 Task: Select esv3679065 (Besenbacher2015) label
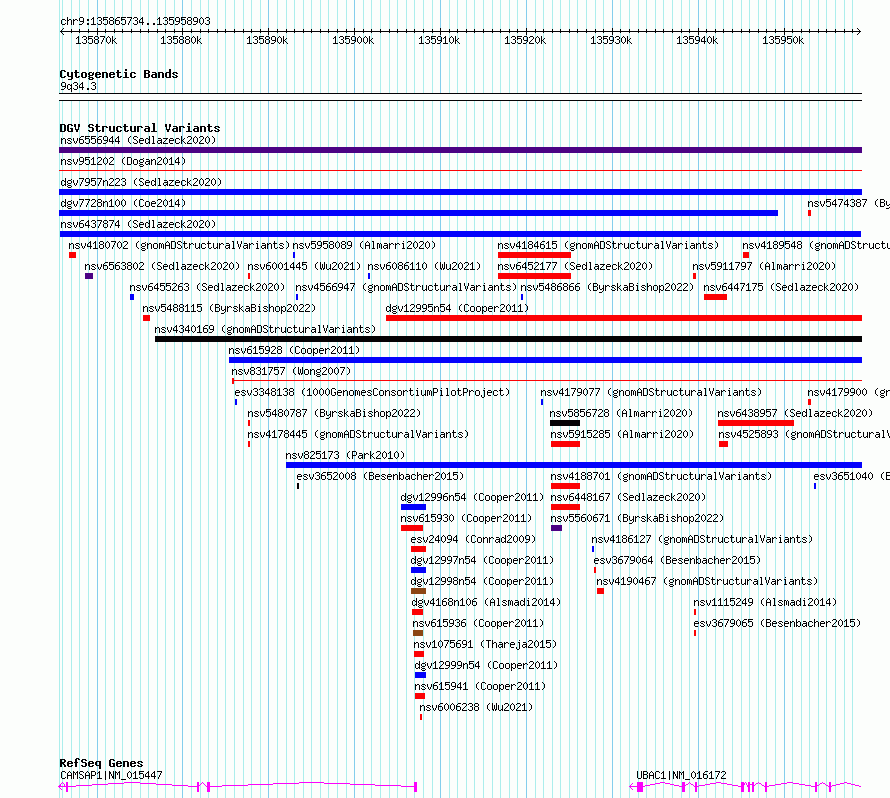click(777, 623)
